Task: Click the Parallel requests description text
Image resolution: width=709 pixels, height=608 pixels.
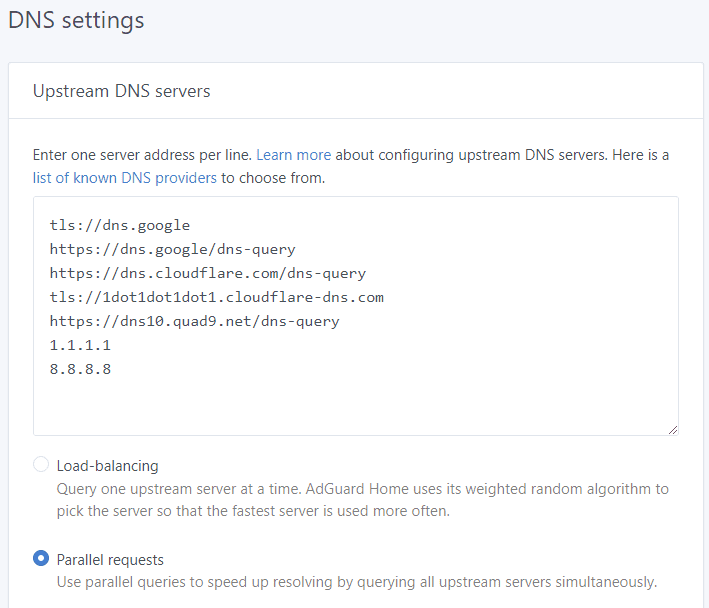Action: pos(357,582)
